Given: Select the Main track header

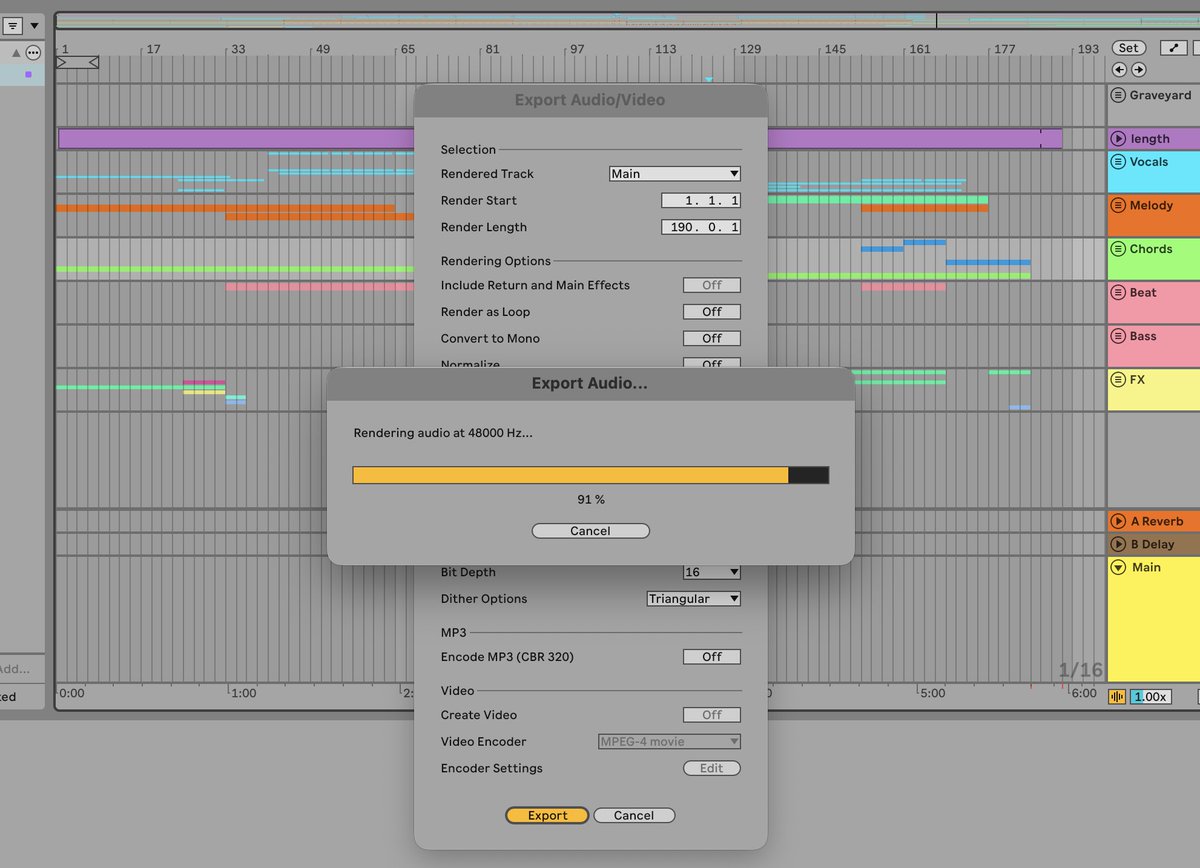Looking at the screenshot, I should tap(1153, 620).
